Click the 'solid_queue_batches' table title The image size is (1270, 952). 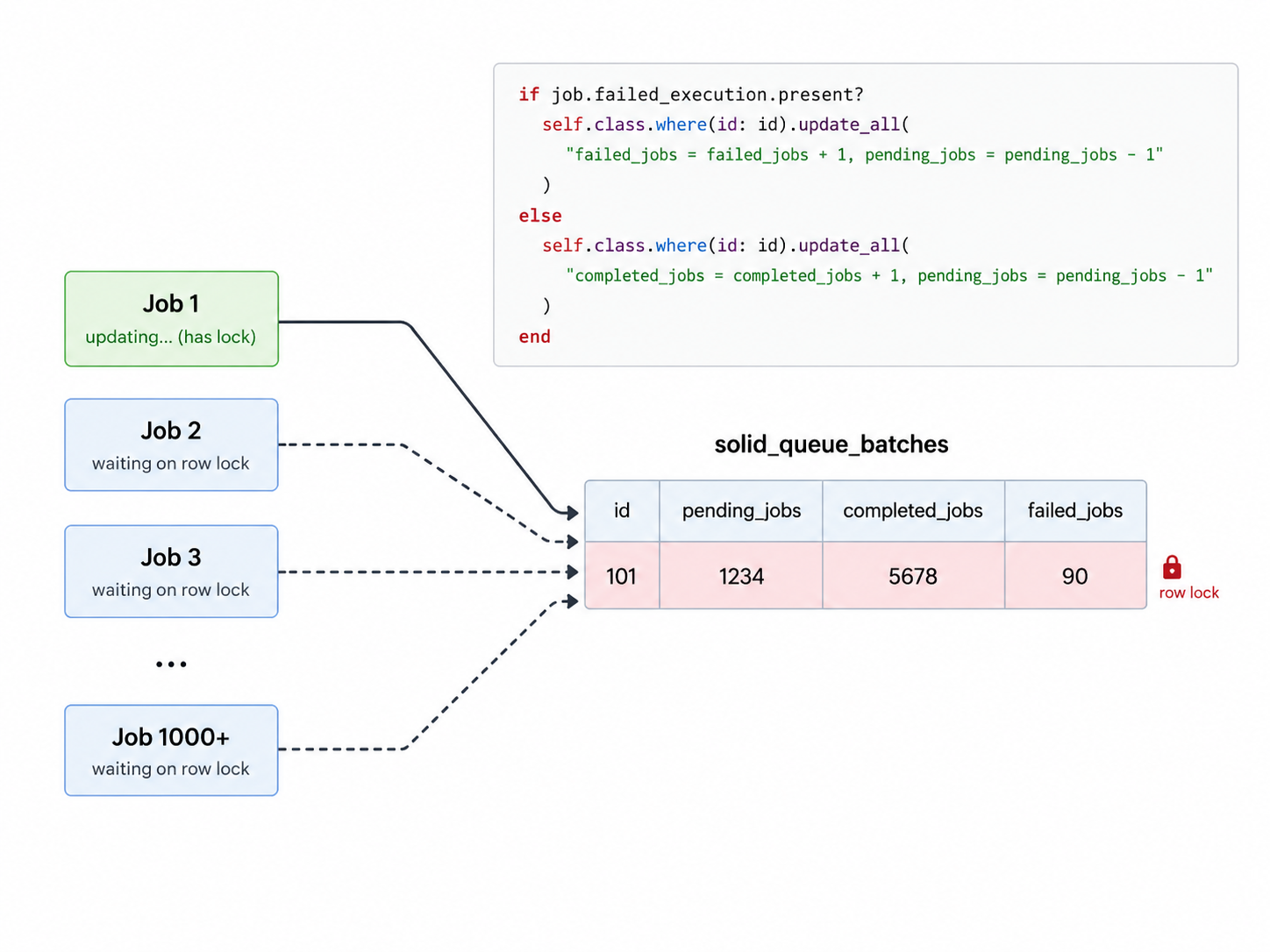click(x=831, y=444)
